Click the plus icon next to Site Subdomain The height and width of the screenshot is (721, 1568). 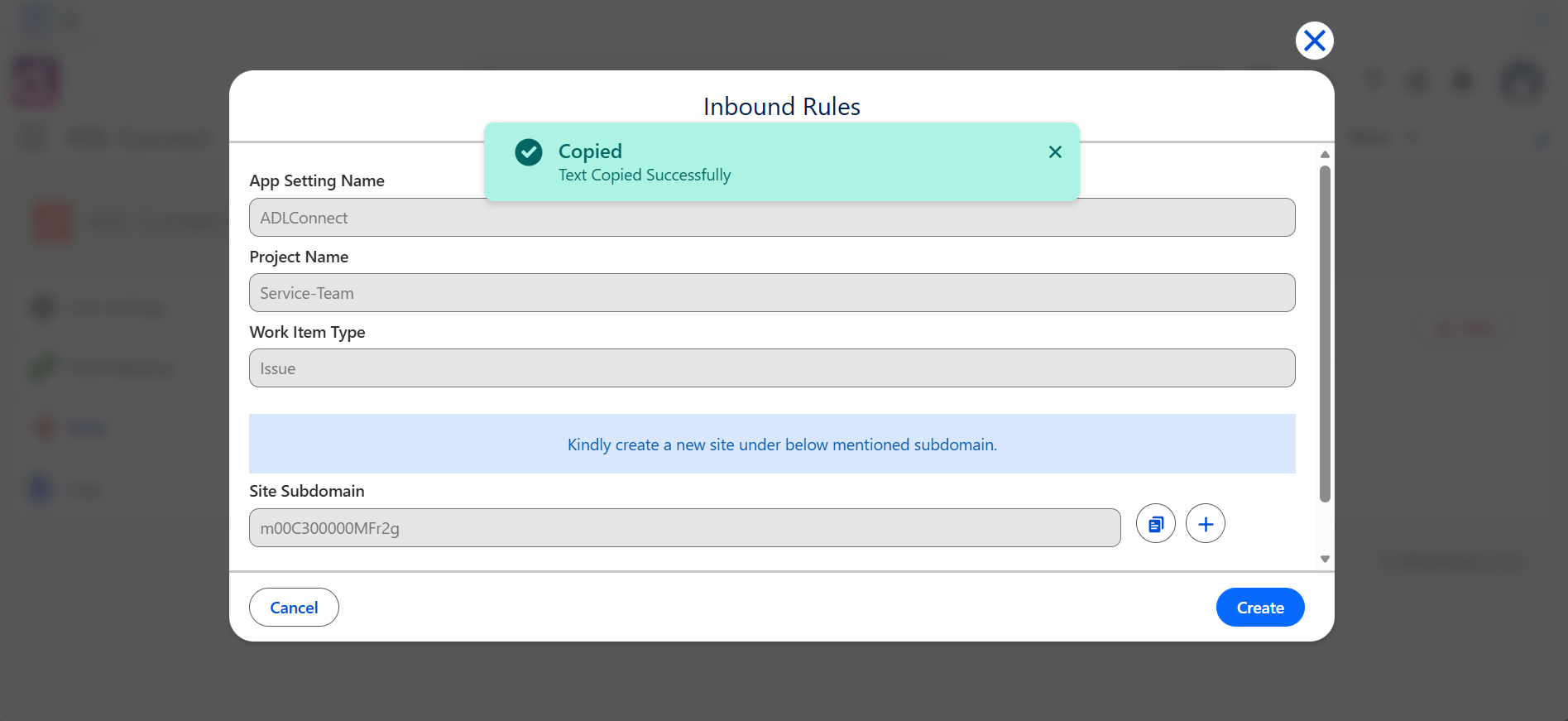[x=1206, y=523]
